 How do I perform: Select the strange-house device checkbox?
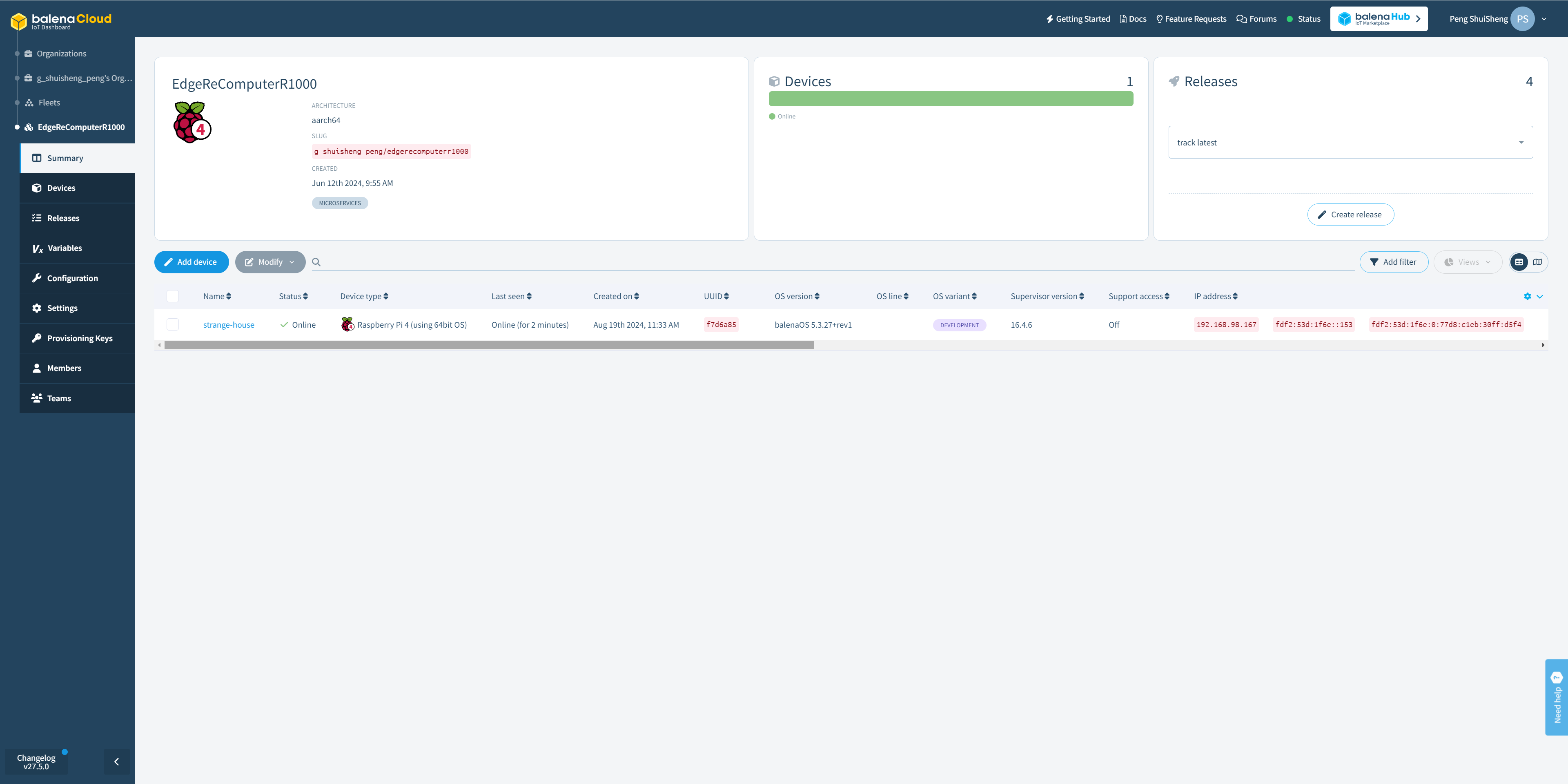[173, 325]
